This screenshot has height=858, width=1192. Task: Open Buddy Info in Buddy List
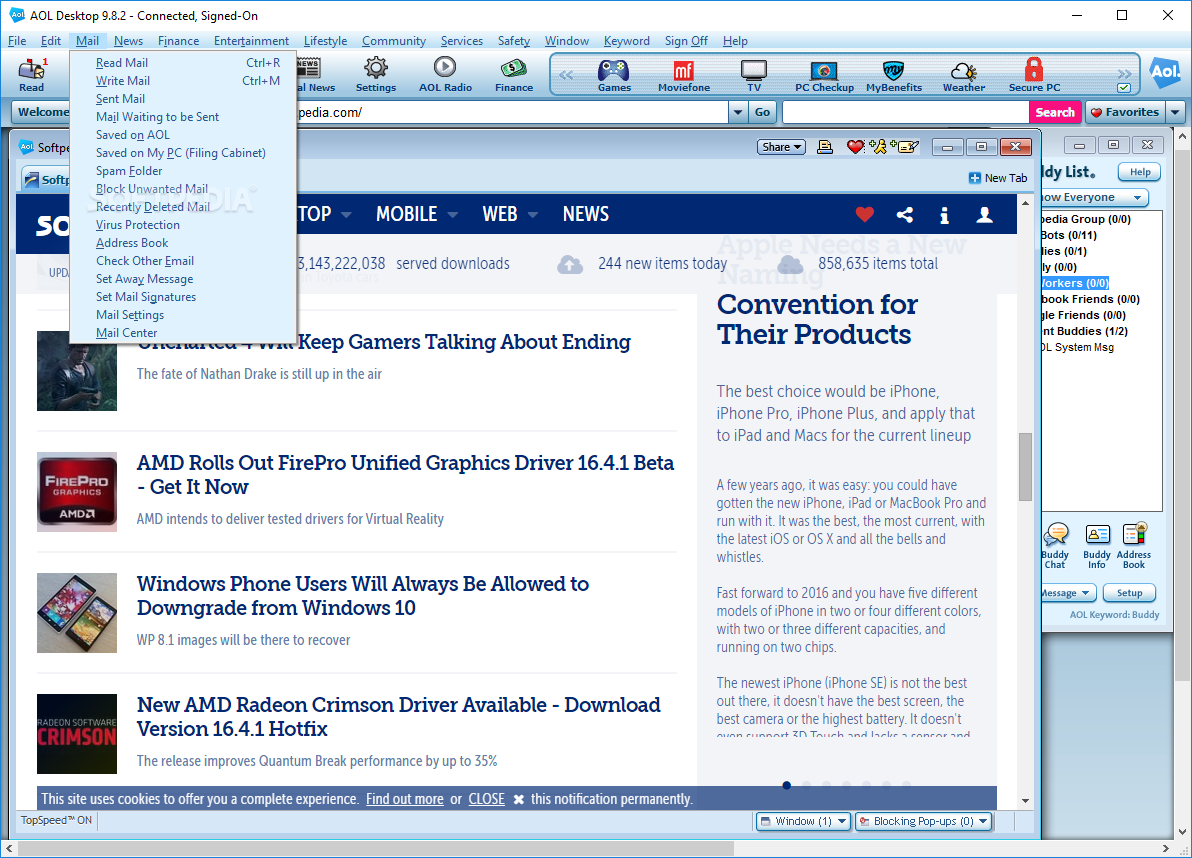click(1097, 546)
